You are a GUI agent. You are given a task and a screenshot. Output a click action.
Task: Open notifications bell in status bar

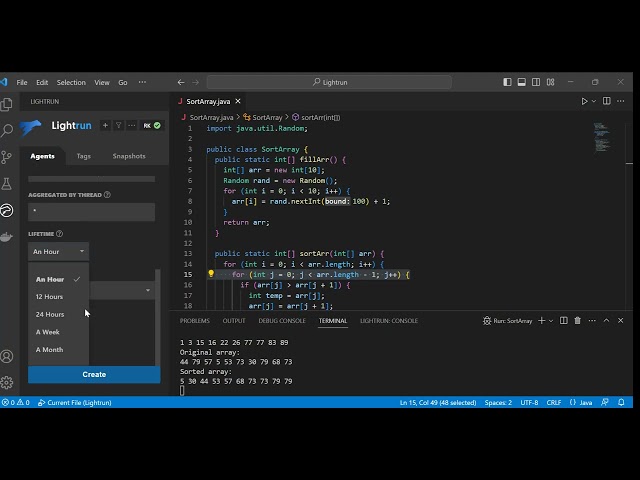[x=621, y=402]
